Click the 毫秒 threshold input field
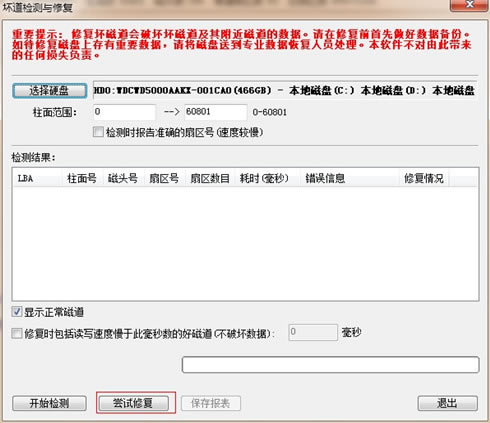The height and width of the screenshot is (423, 490). (x=313, y=332)
